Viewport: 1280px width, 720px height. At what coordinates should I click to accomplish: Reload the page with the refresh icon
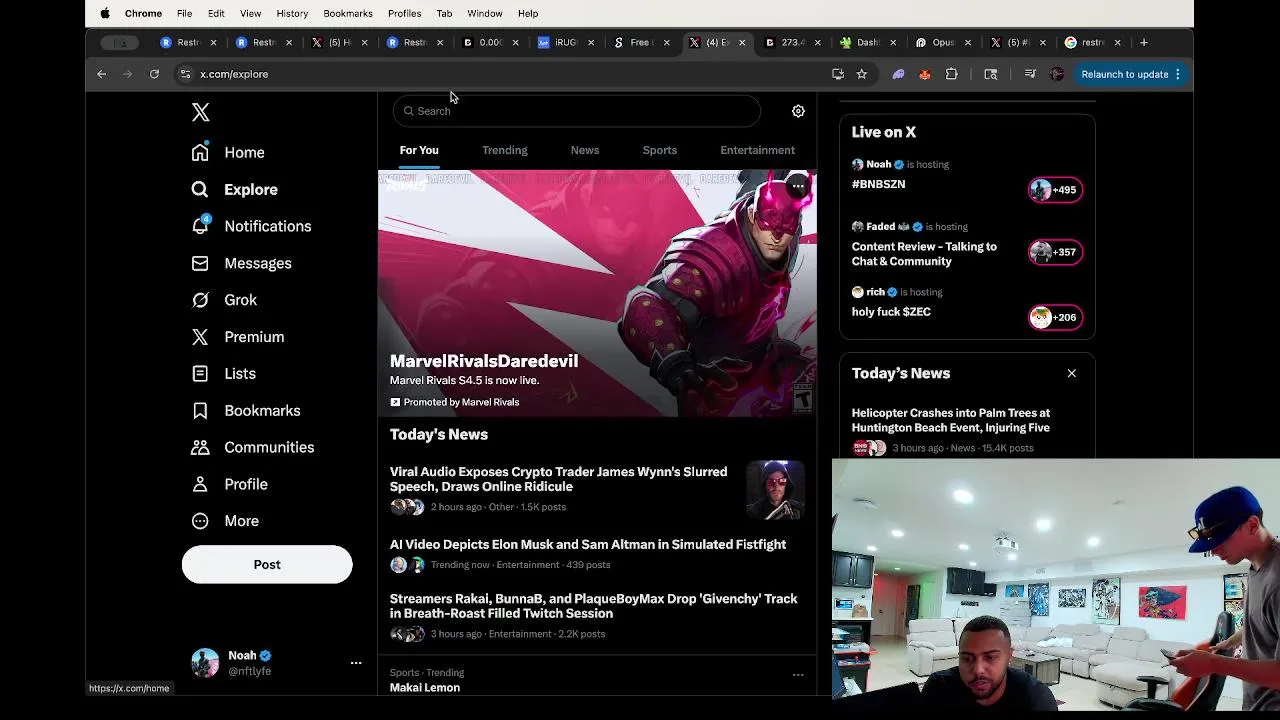(154, 74)
